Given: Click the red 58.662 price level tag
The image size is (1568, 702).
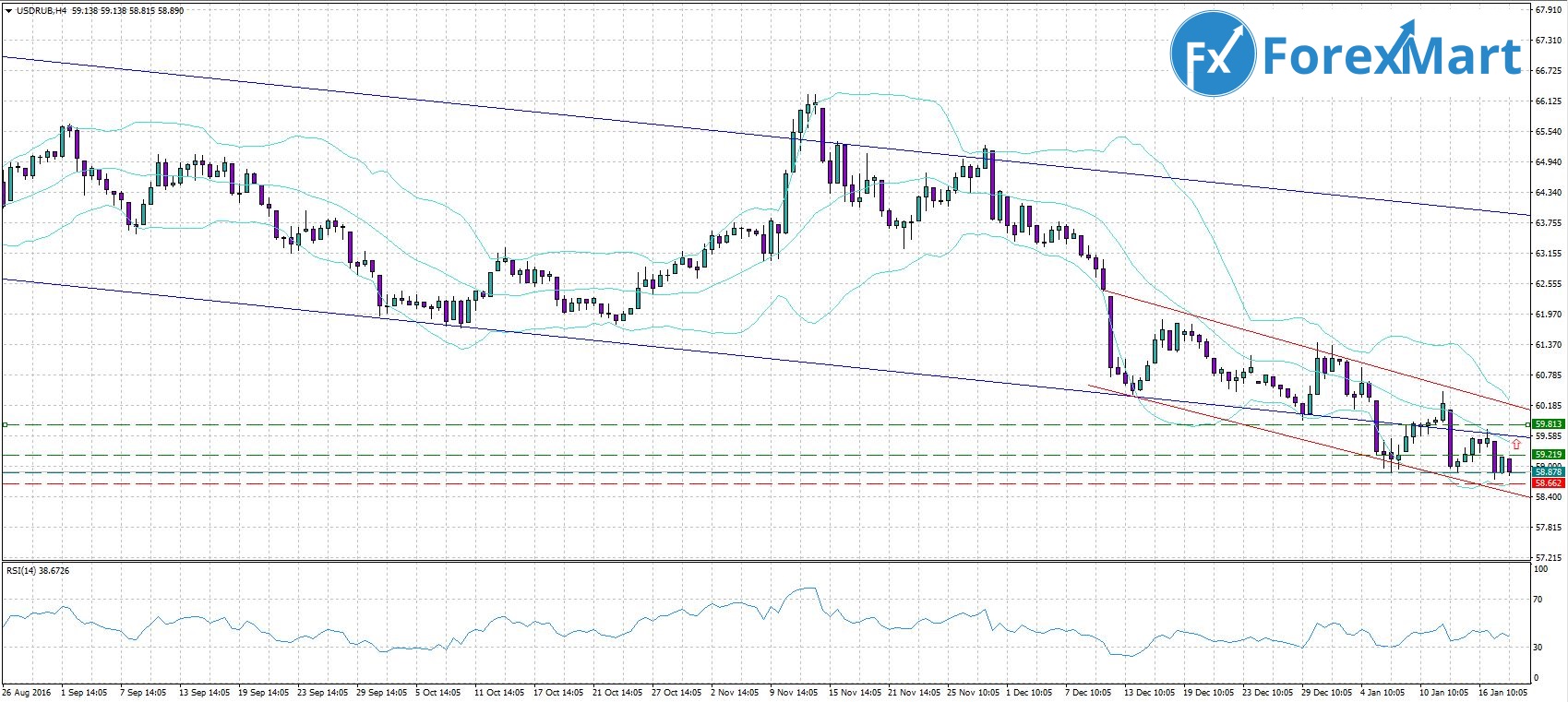Looking at the screenshot, I should tap(1548, 483).
